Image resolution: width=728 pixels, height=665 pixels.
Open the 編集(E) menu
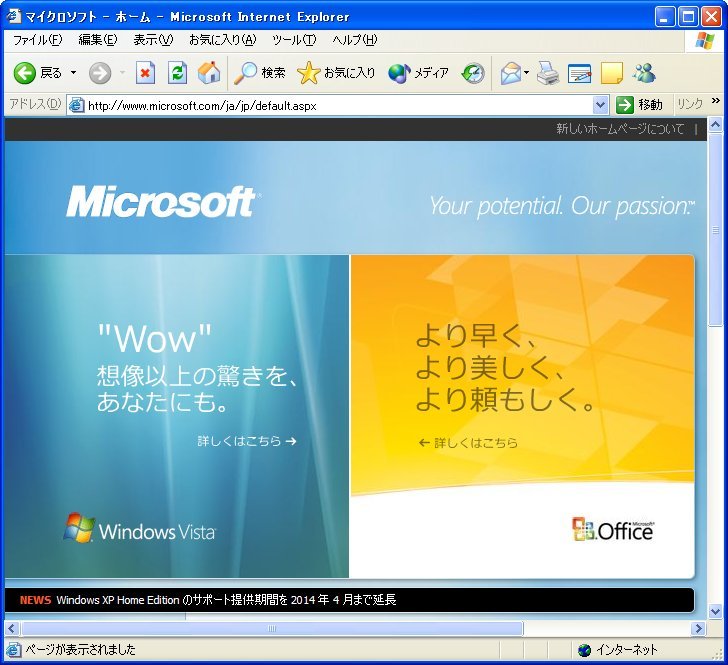coord(98,40)
